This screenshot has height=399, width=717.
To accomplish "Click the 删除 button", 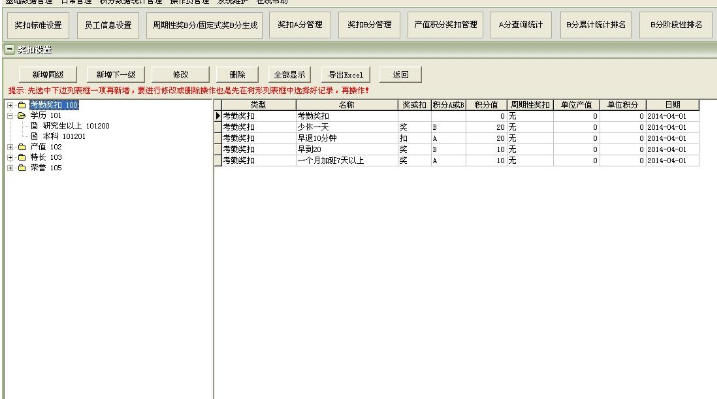I will pyautogui.click(x=237, y=74).
